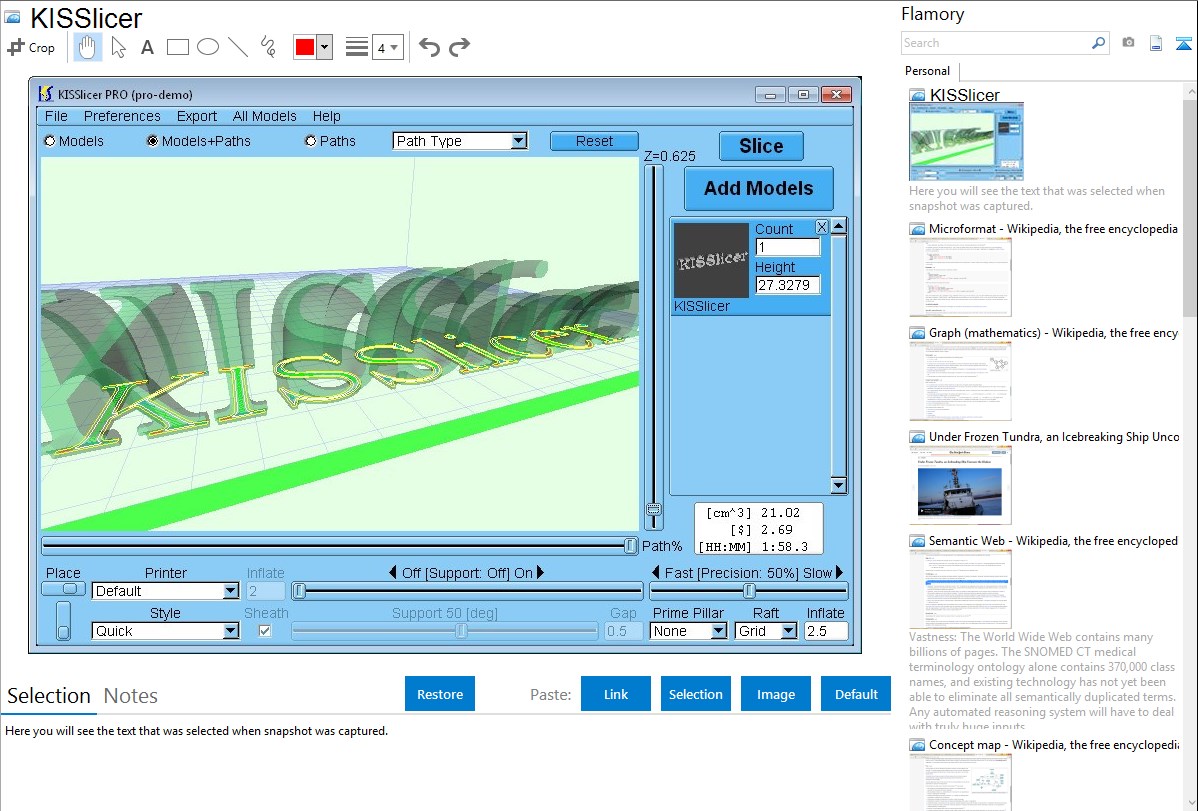Screen dimensions: 1198x811
Task: Select the Models radio button
Action: (50, 141)
